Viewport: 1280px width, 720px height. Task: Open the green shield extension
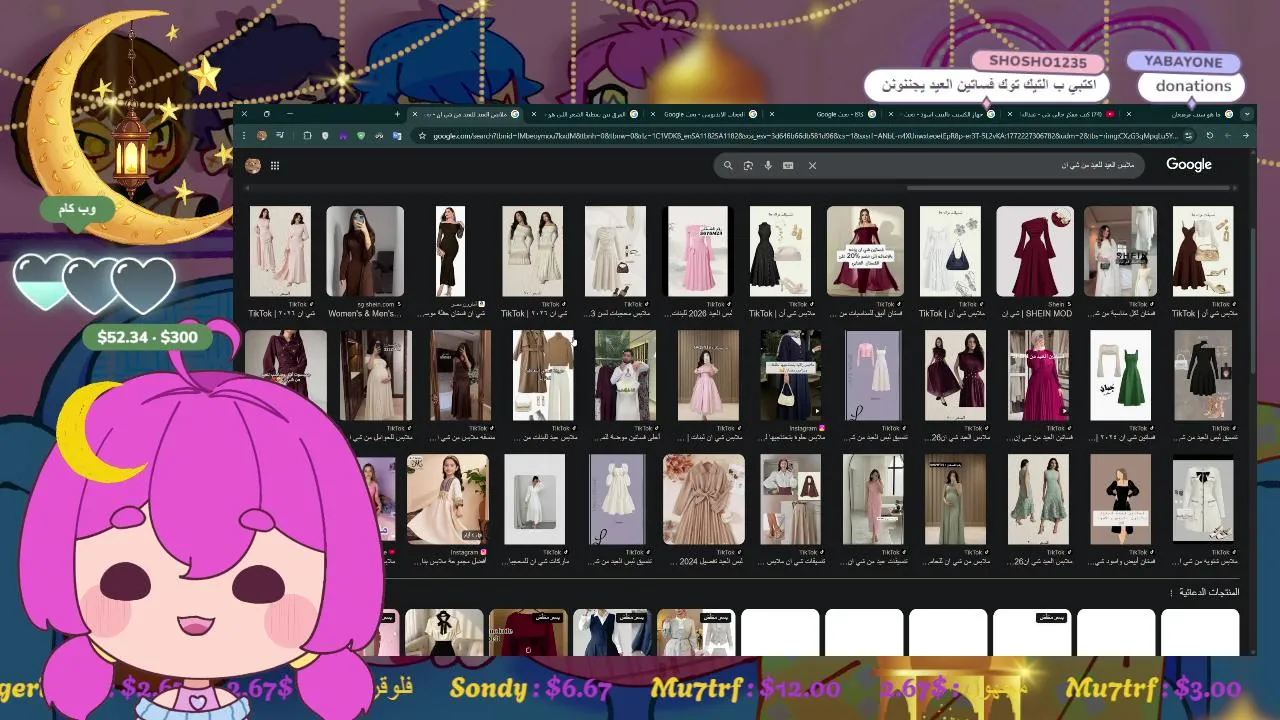pyautogui.click(x=361, y=136)
